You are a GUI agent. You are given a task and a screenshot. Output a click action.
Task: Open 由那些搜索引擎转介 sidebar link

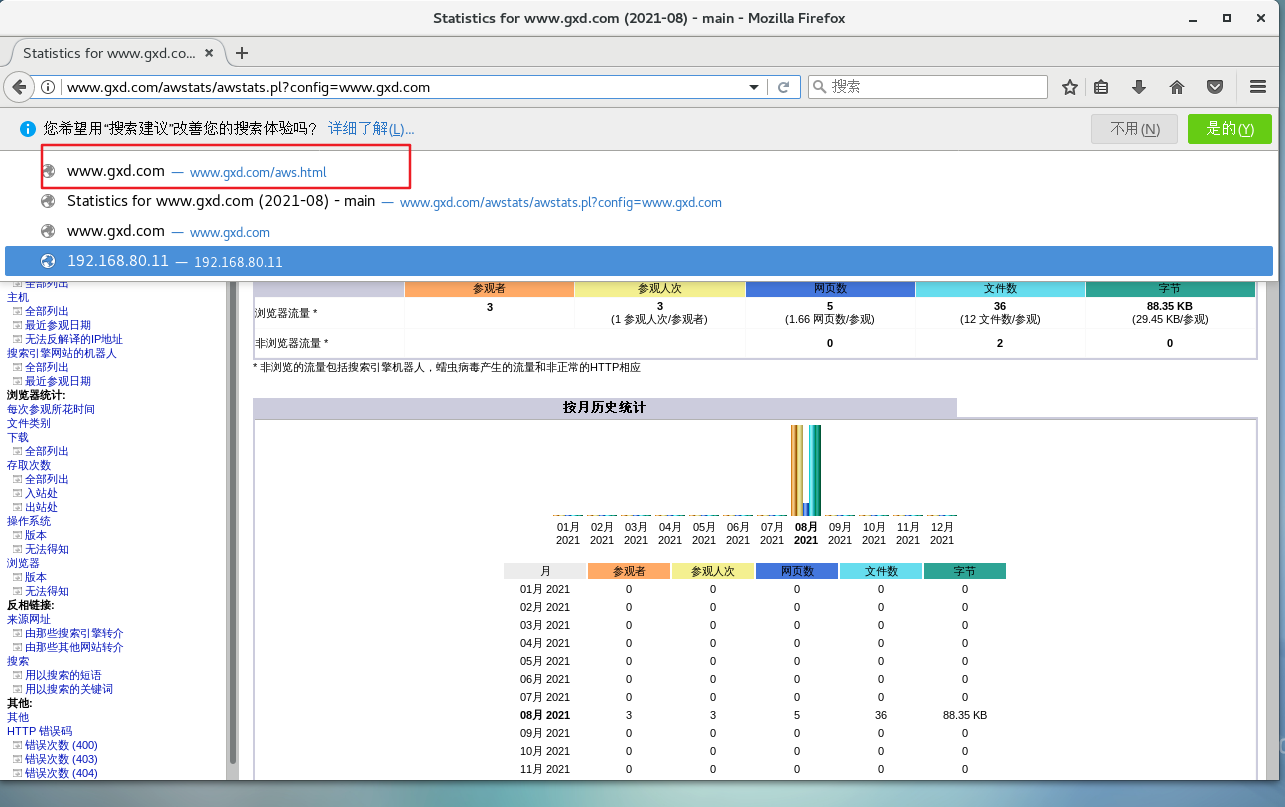(74, 633)
